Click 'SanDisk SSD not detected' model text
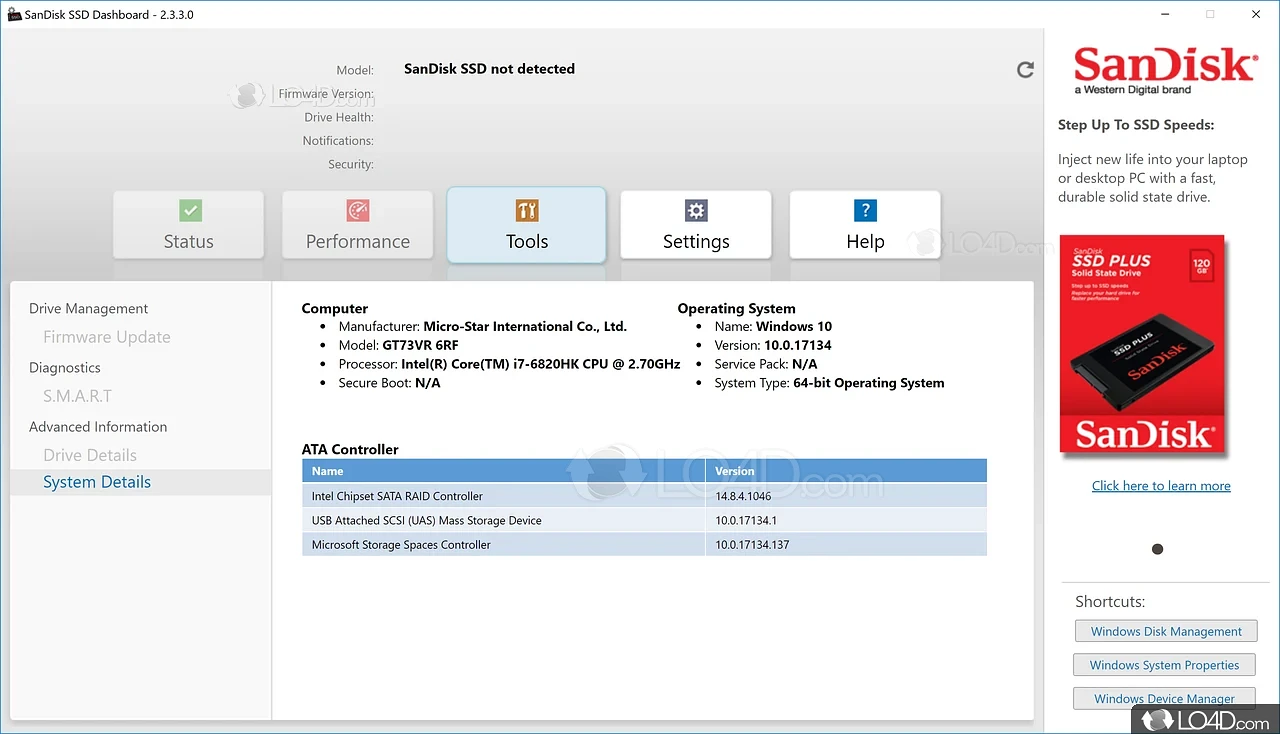Screen dimensions: 1280x734 pyautogui.click(x=489, y=69)
